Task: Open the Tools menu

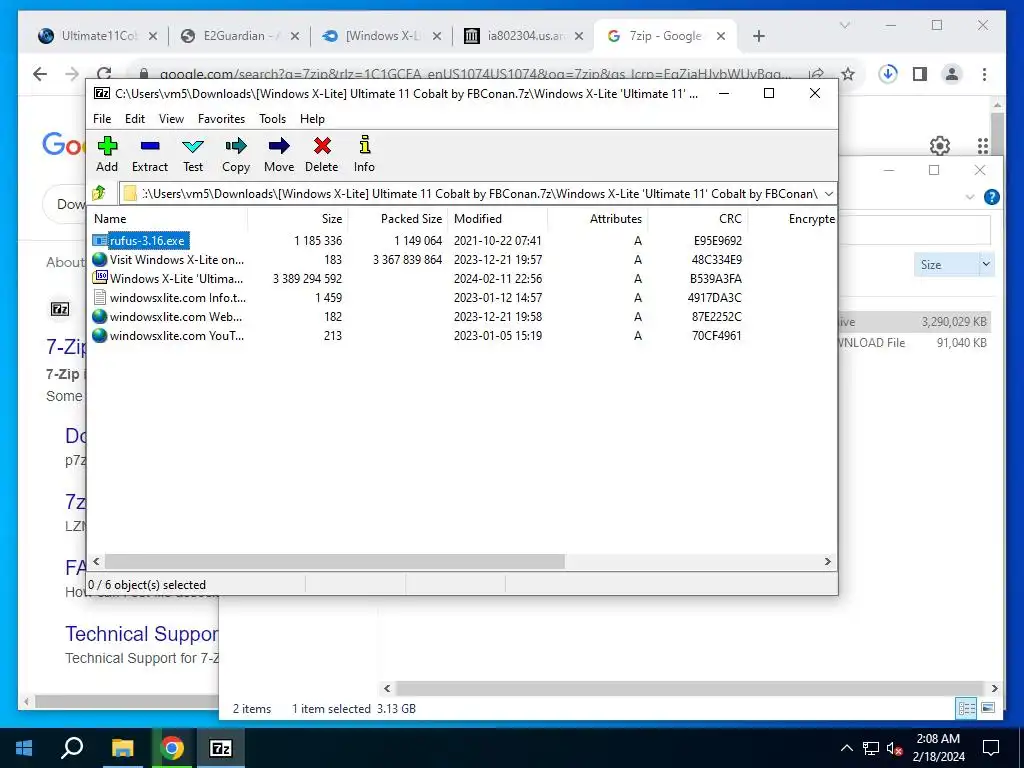Action: 272,118
